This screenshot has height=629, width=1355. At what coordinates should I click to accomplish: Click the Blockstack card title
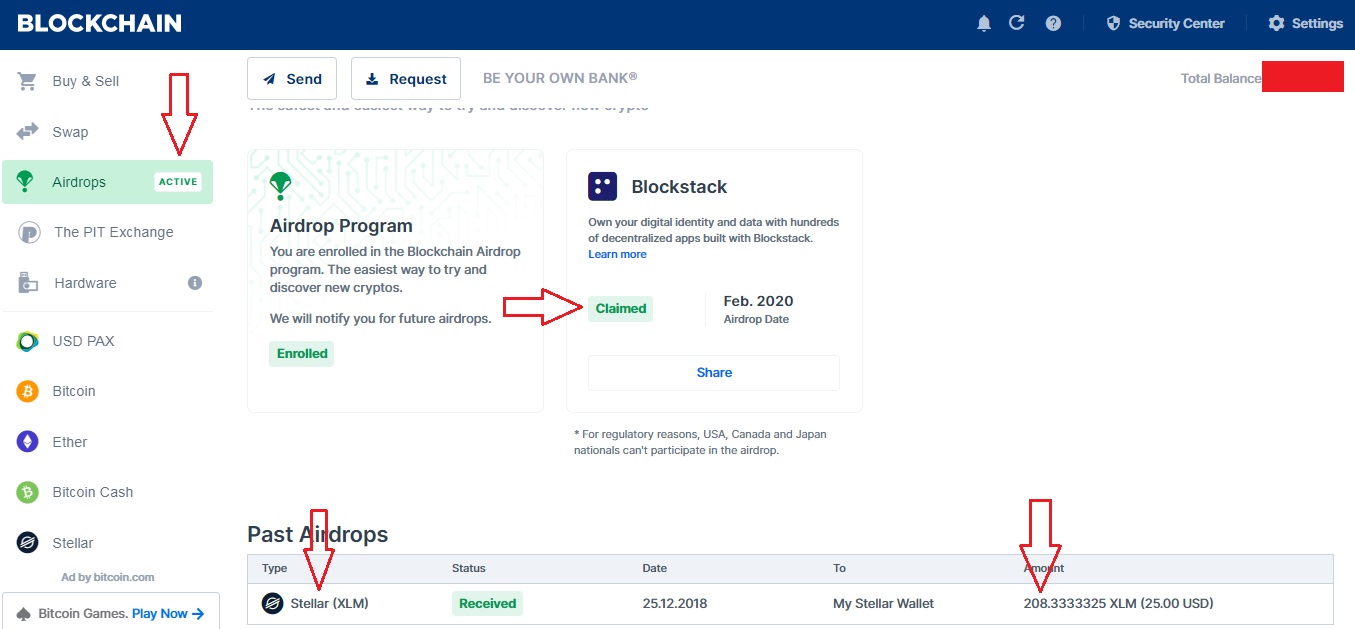(679, 186)
